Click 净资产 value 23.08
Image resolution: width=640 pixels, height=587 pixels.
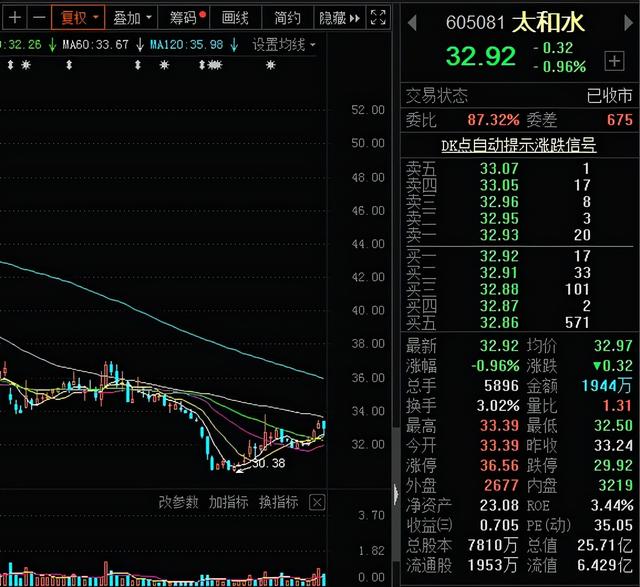[x=499, y=505]
